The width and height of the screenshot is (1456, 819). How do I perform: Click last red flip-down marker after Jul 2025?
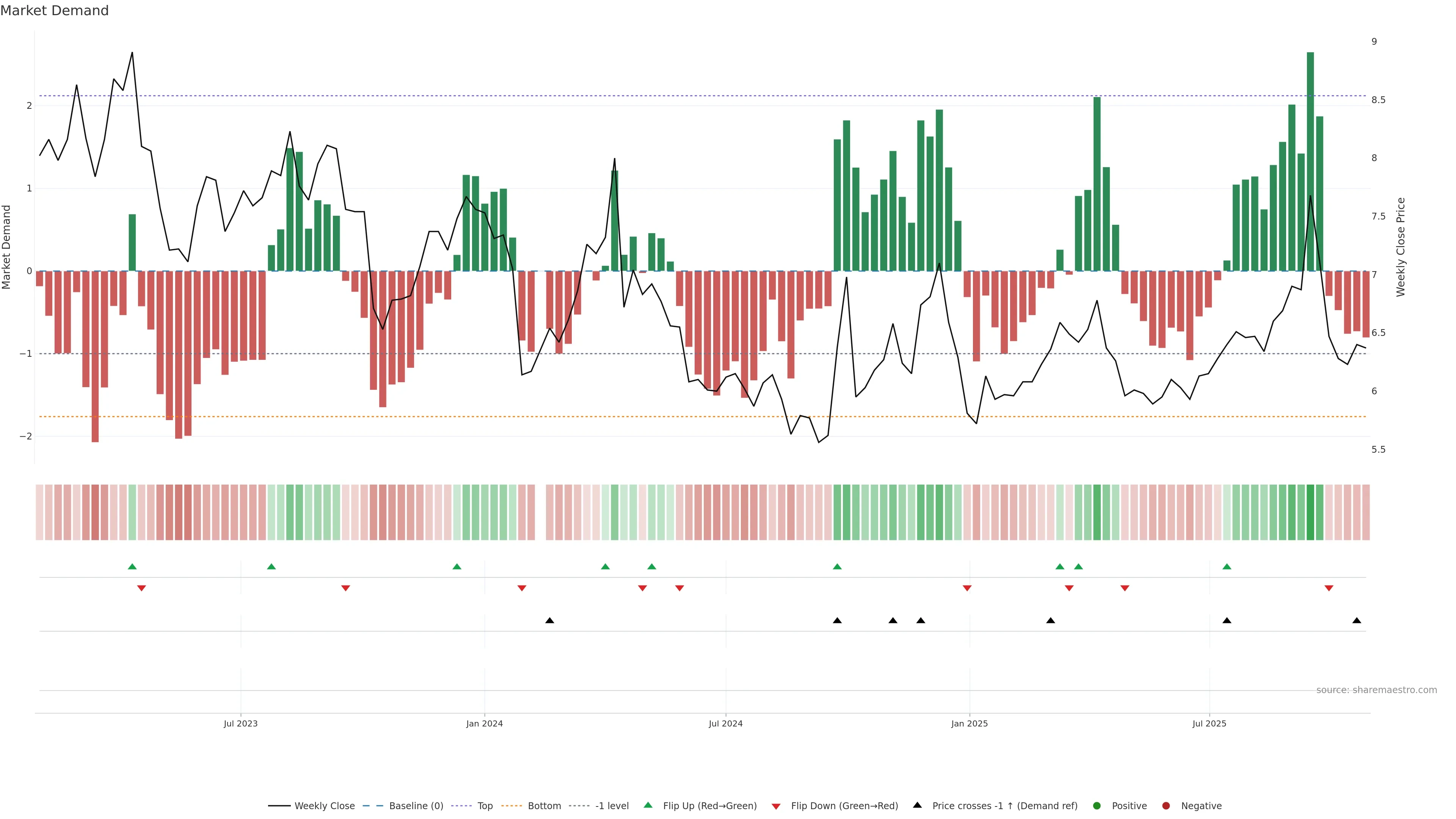[x=1329, y=588]
